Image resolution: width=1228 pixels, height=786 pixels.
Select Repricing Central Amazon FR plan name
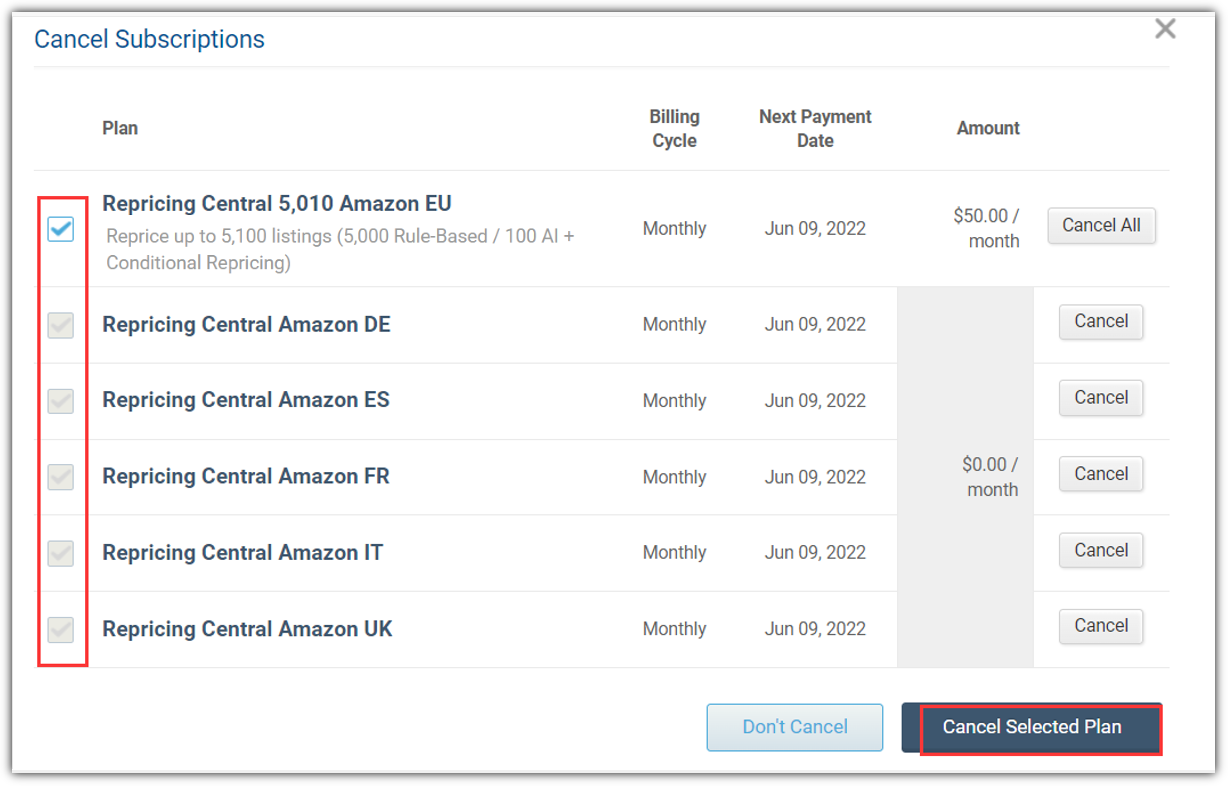tap(246, 477)
